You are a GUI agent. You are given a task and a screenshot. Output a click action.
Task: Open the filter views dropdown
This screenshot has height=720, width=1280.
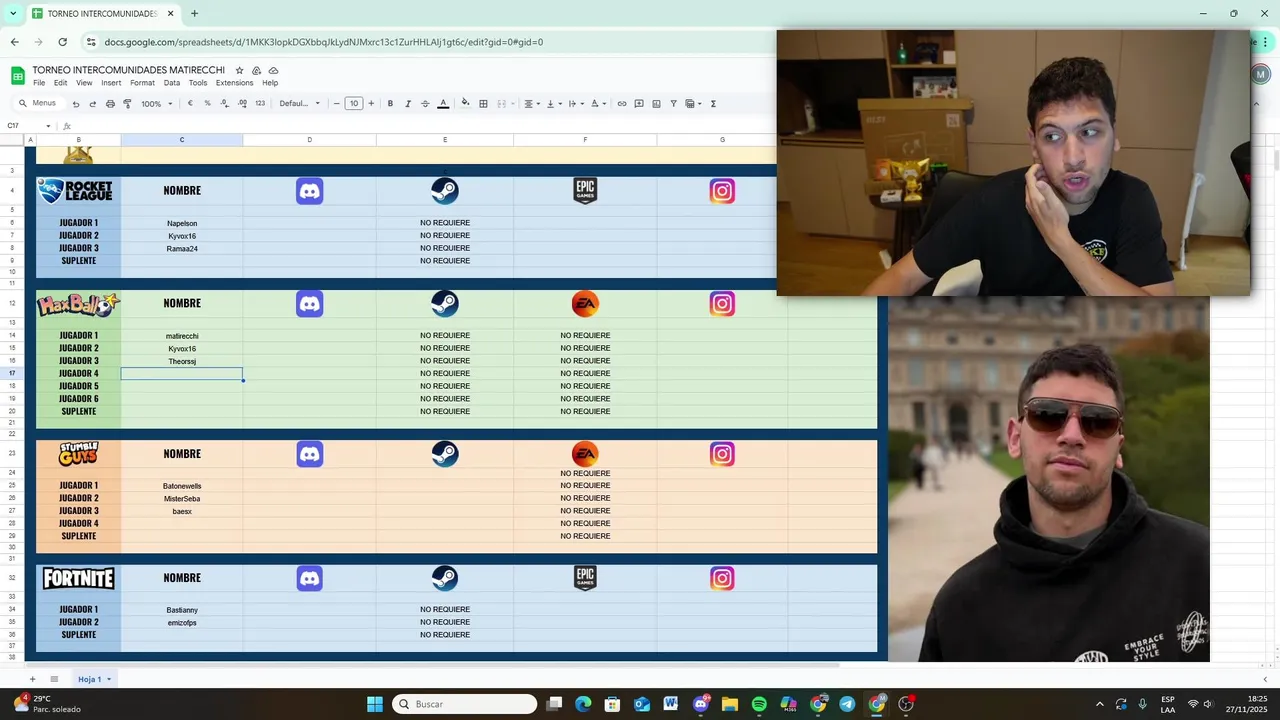pyautogui.click(x=693, y=104)
